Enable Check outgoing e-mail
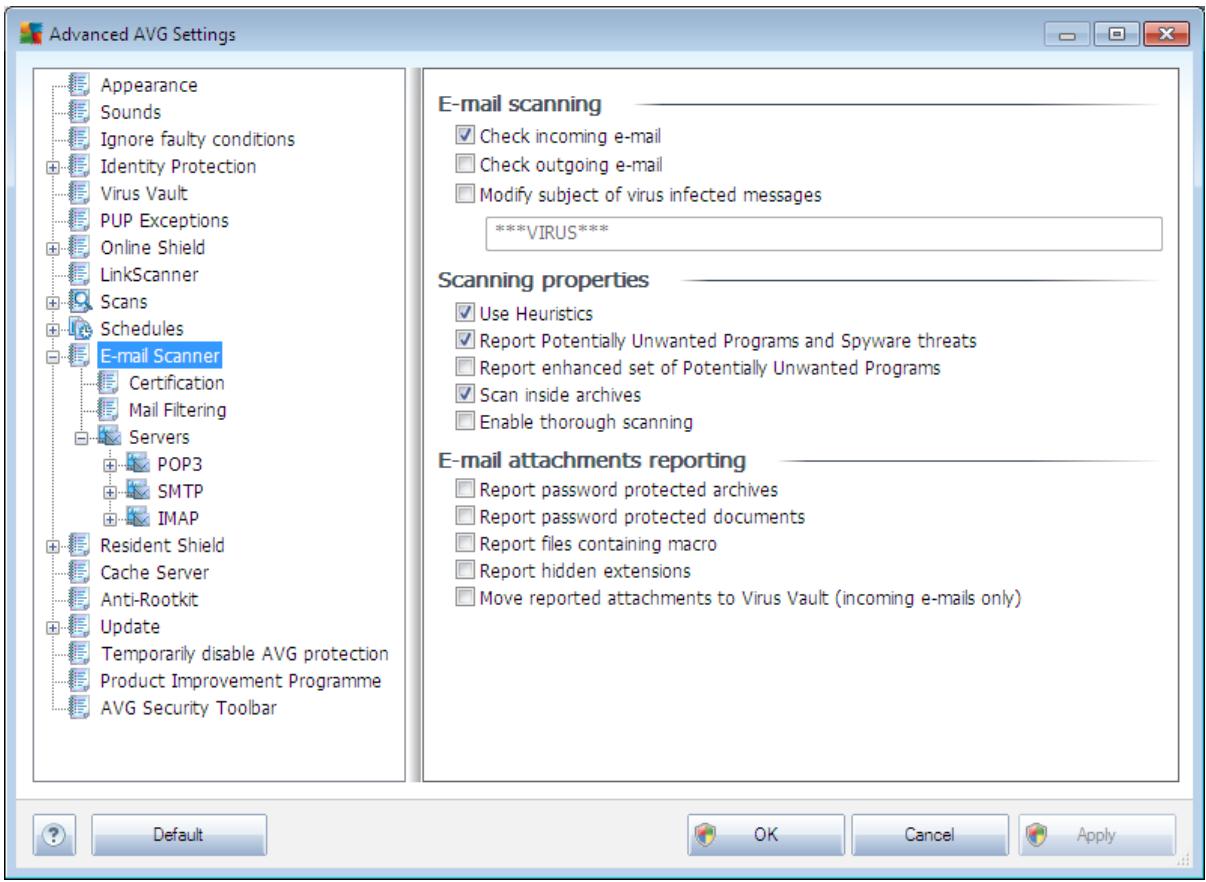 tap(463, 164)
